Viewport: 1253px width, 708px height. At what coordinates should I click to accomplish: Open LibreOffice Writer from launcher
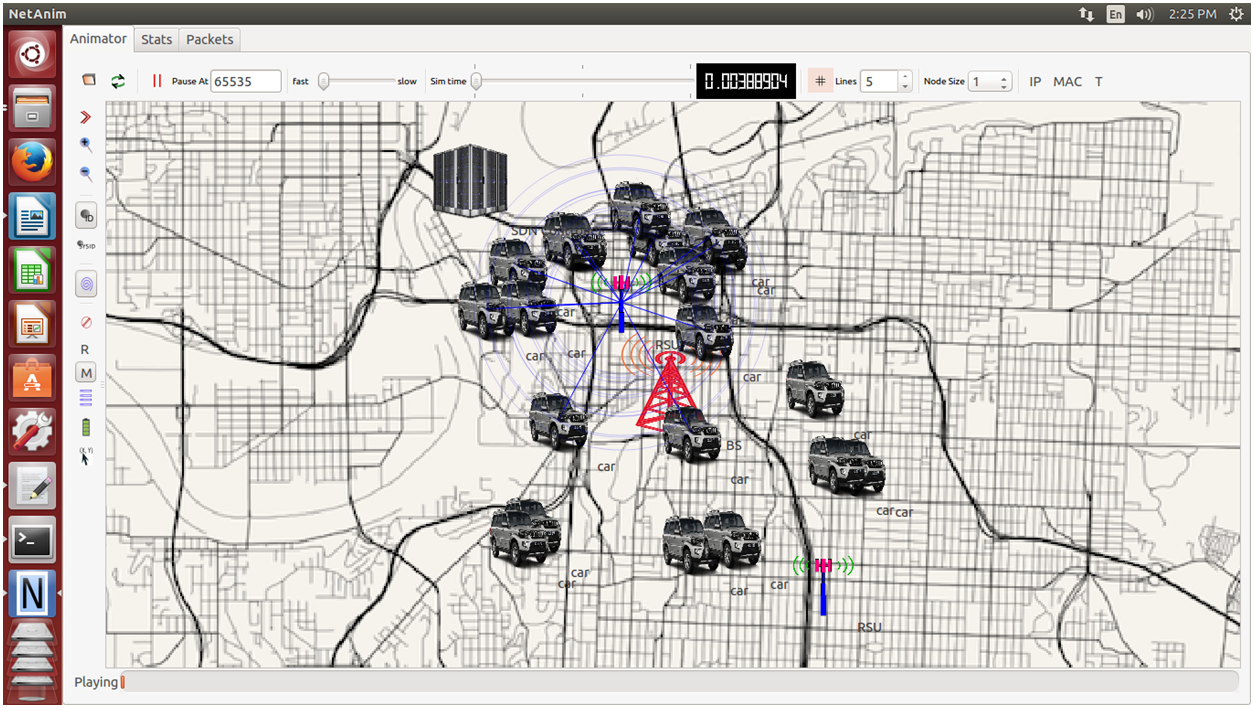click(32, 216)
